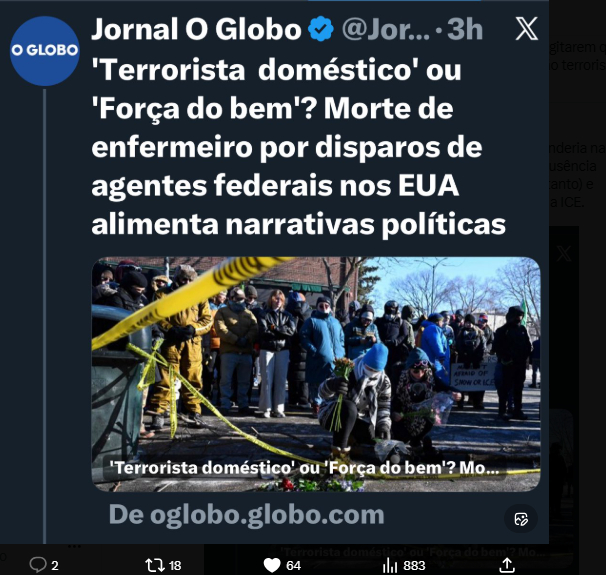Click the tweet headline text
Viewport: 606px width, 575px height.
[x=298, y=147]
